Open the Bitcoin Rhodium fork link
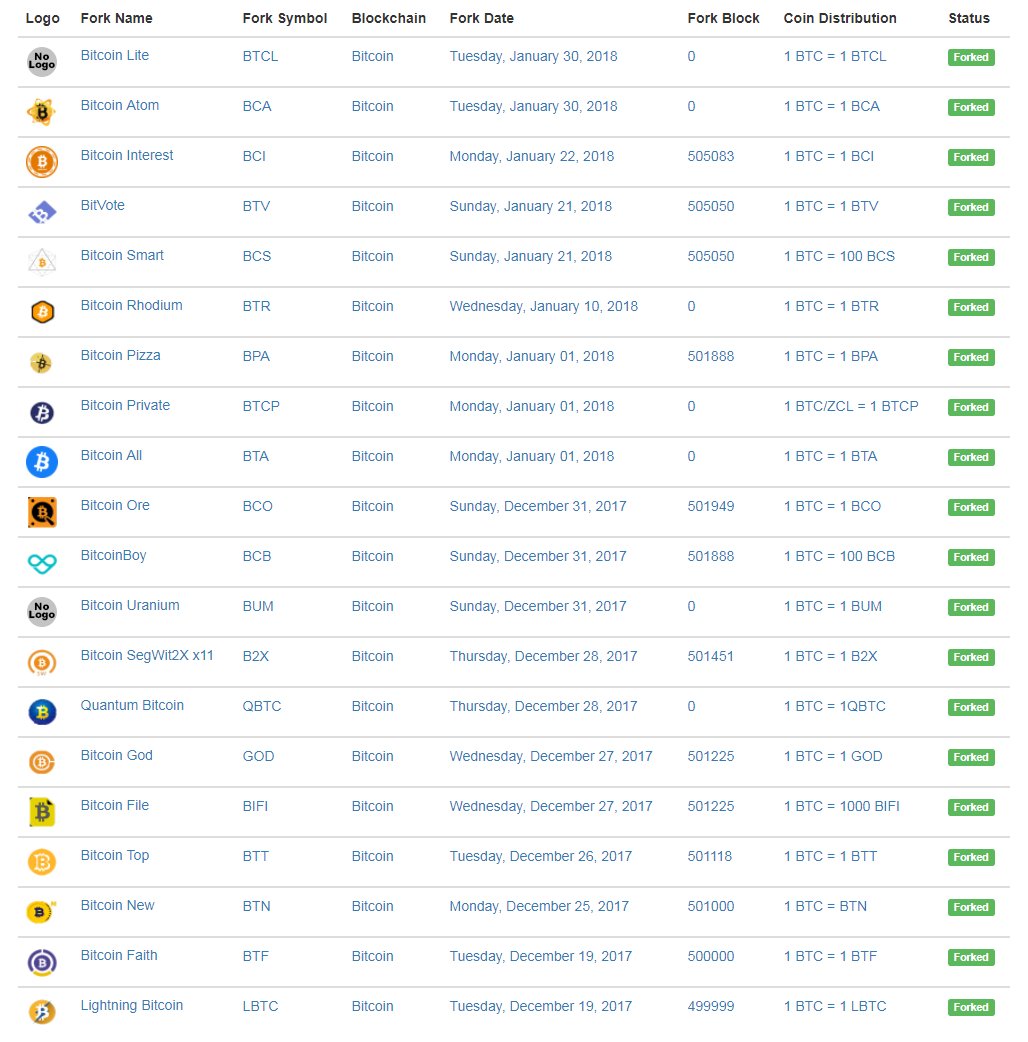This screenshot has width=1028, height=1042. pos(132,305)
